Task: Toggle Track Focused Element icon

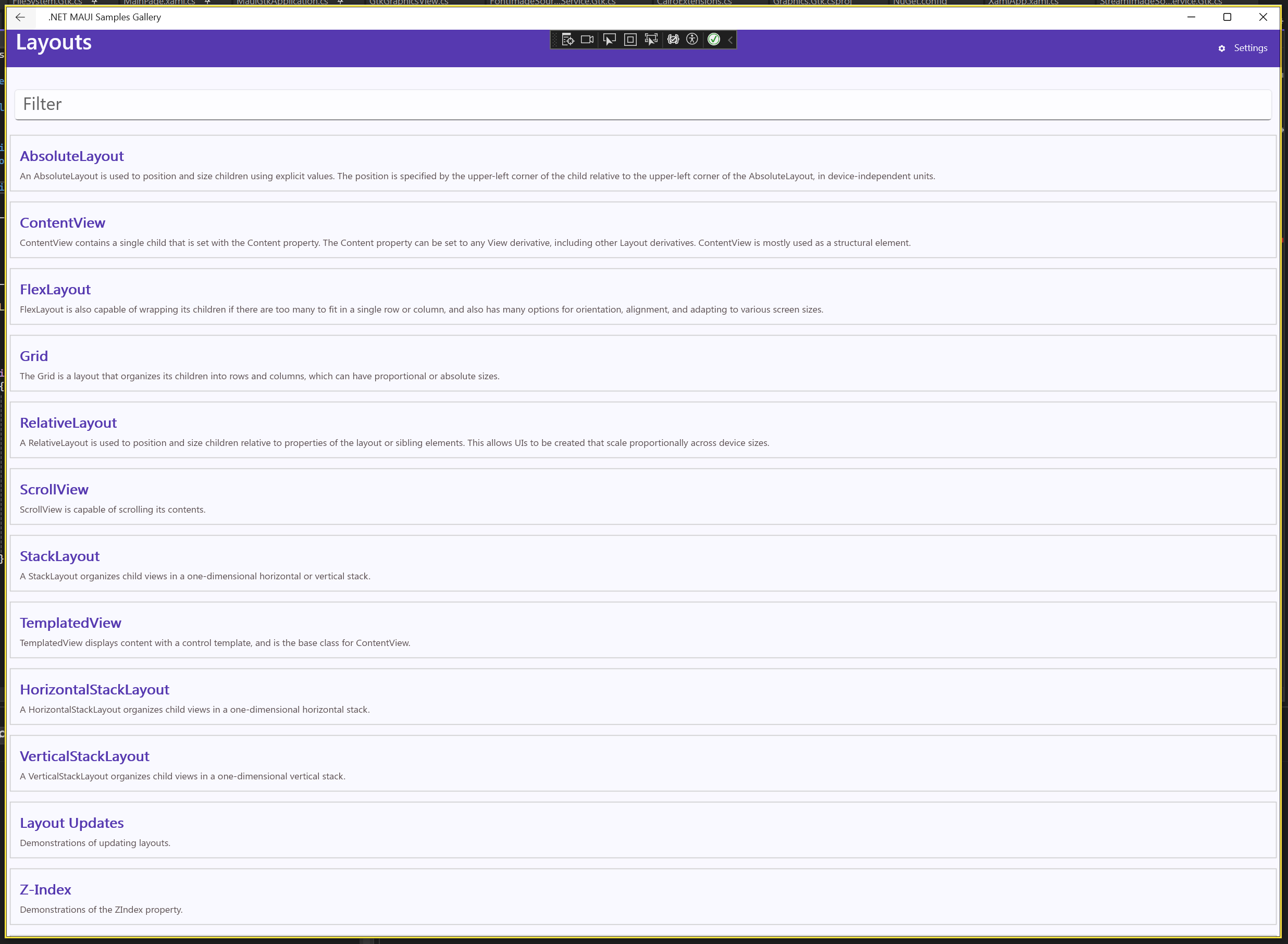Action: tap(651, 40)
